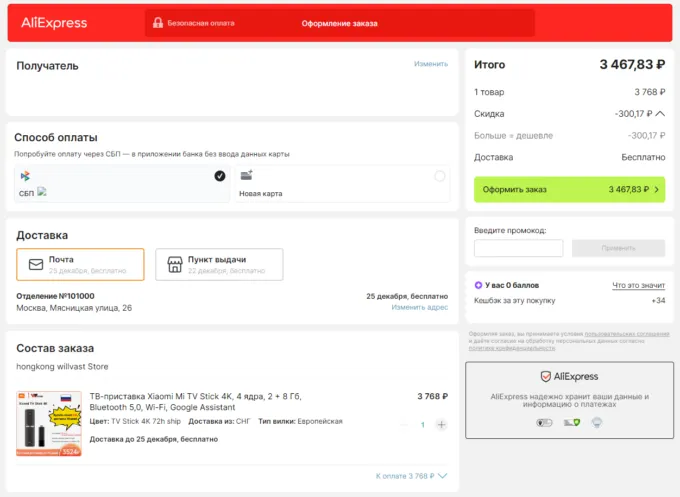Collapse the Скидка discount details
Screen dimensions: 680x497
[660, 114]
